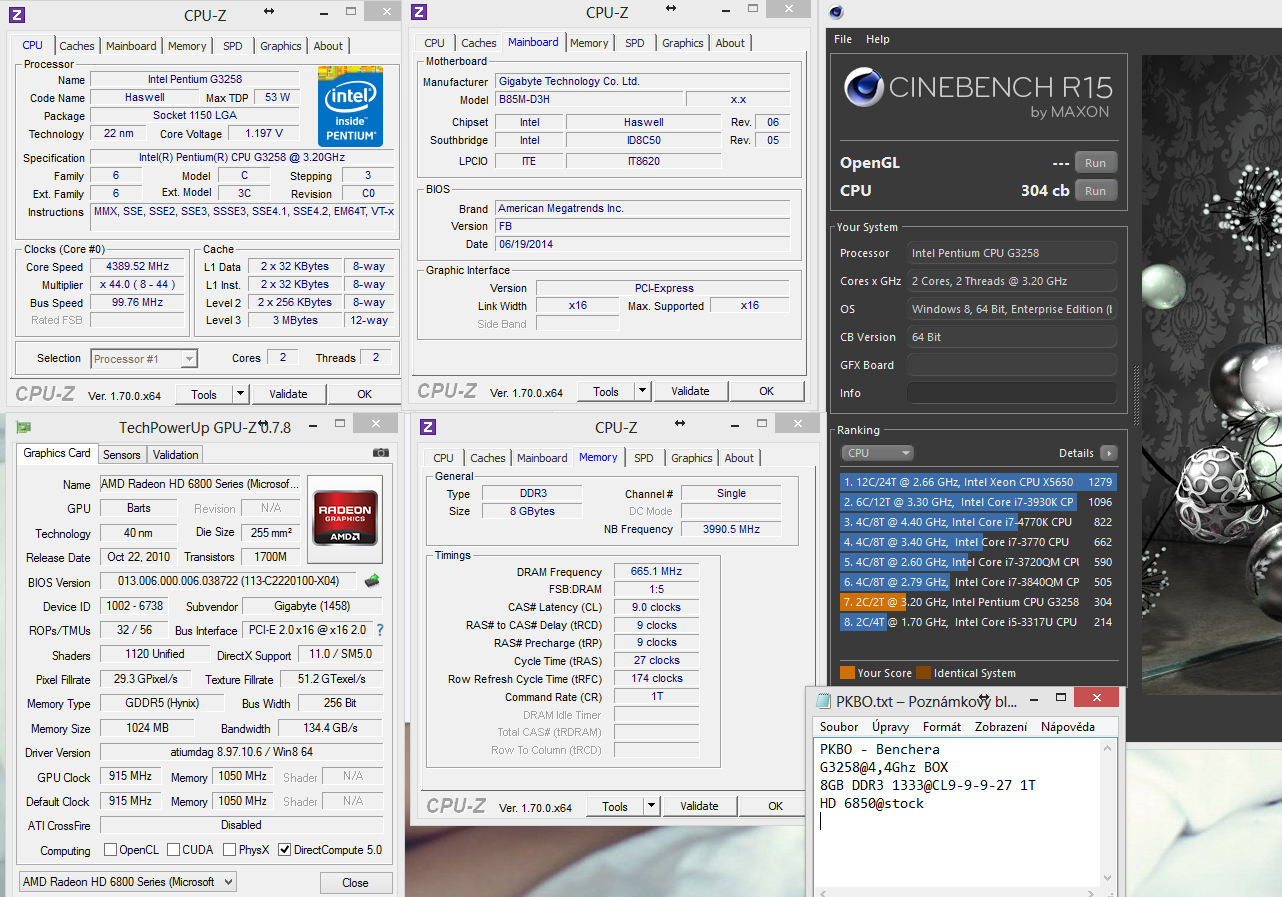This screenshot has height=897, width=1282.
Task: Select the Core i7-4770K ranking row
Action: (977, 522)
